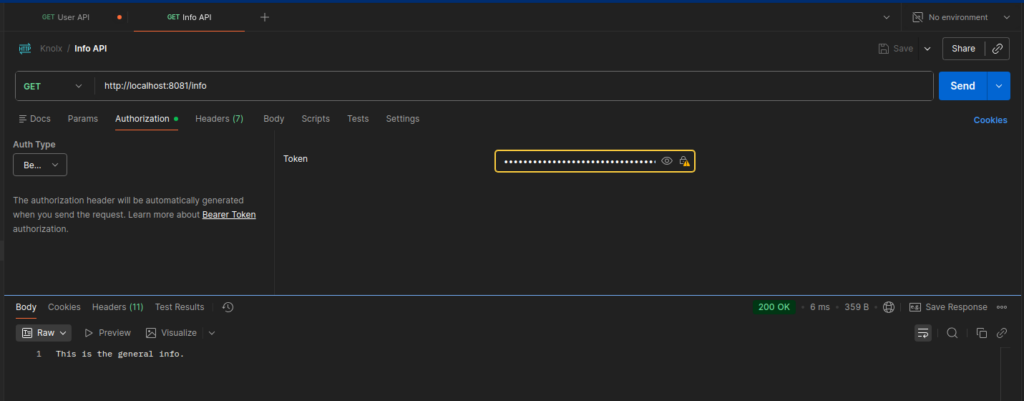Click the response text 'This is the general info.'
The height and width of the screenshot is (401, 1024).
[x=120, y=354]
